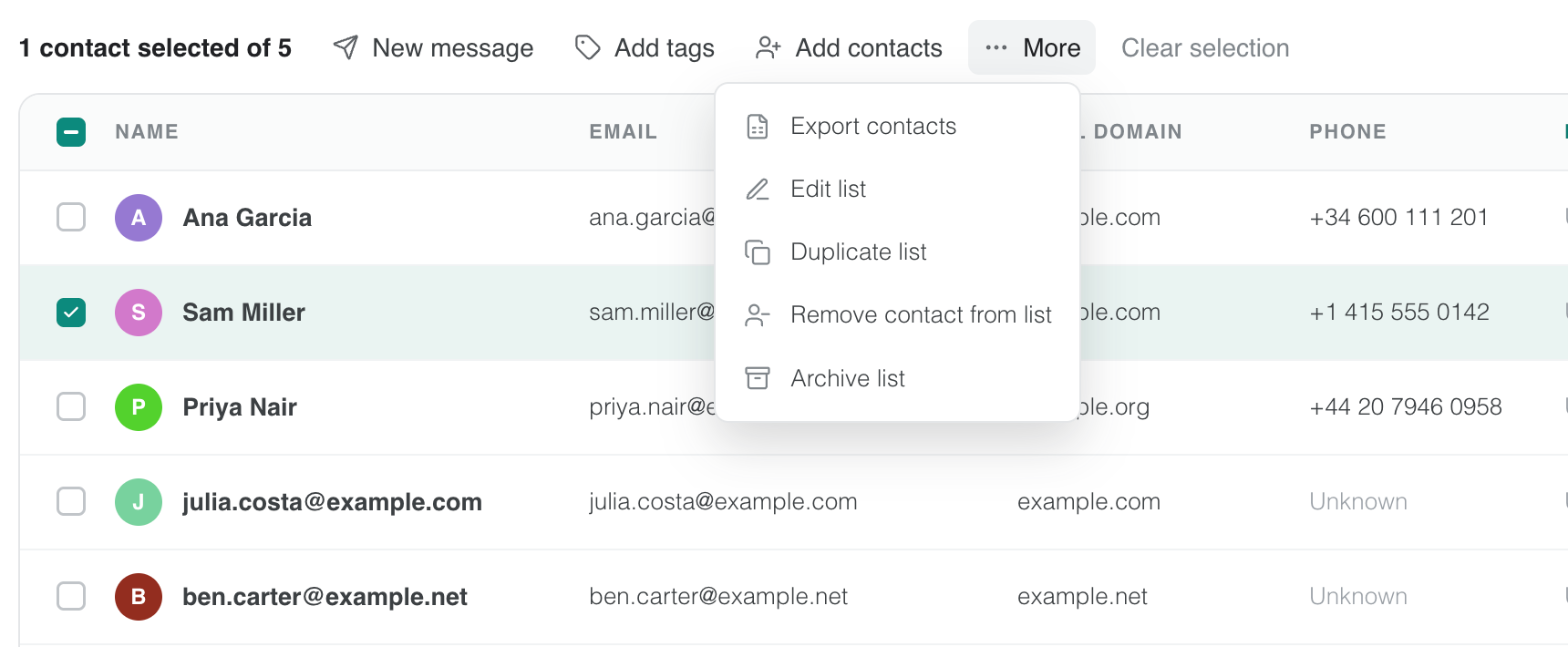Toggle the select-all header checkbox

71,132
